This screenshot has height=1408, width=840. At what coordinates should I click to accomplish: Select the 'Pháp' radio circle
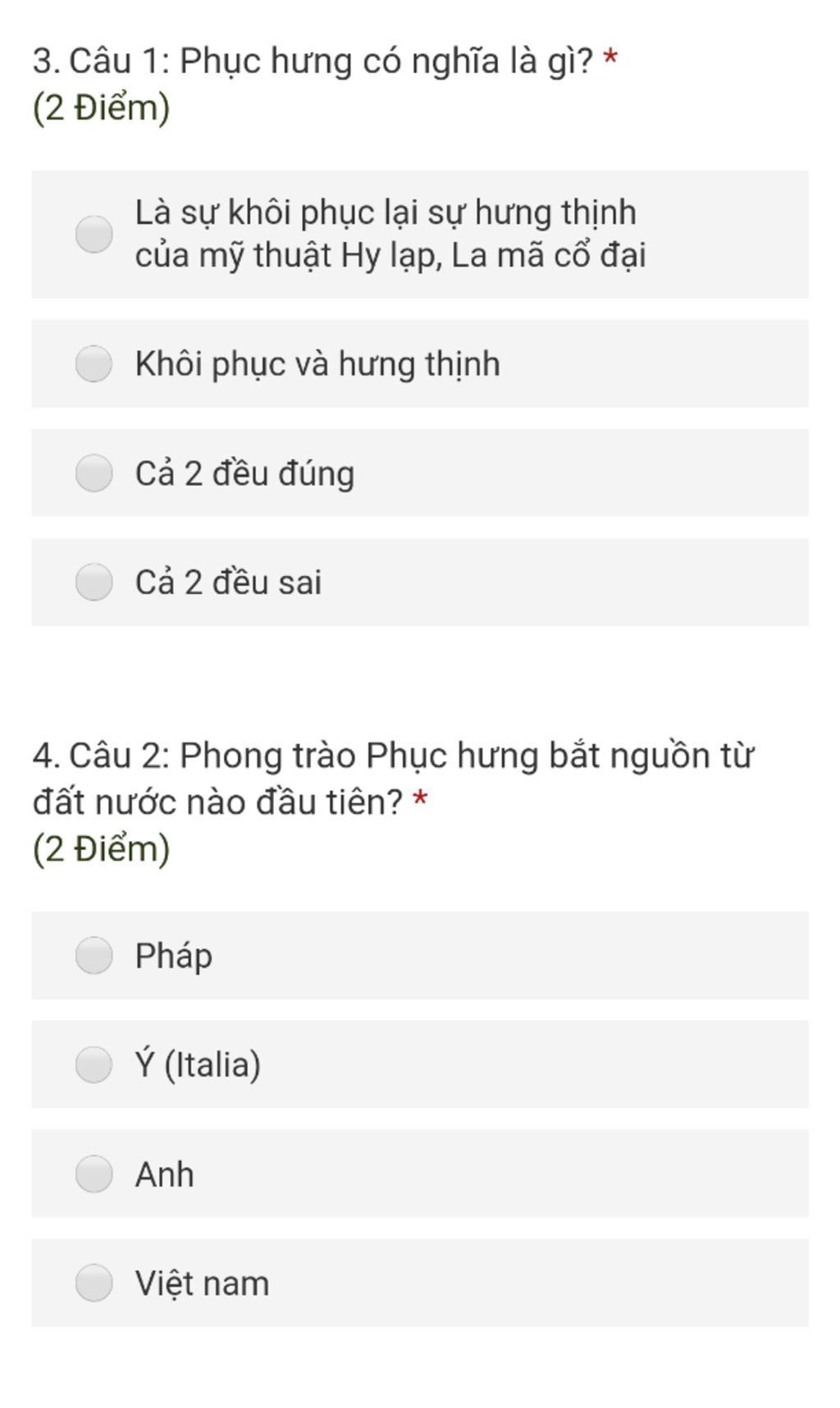94,955
